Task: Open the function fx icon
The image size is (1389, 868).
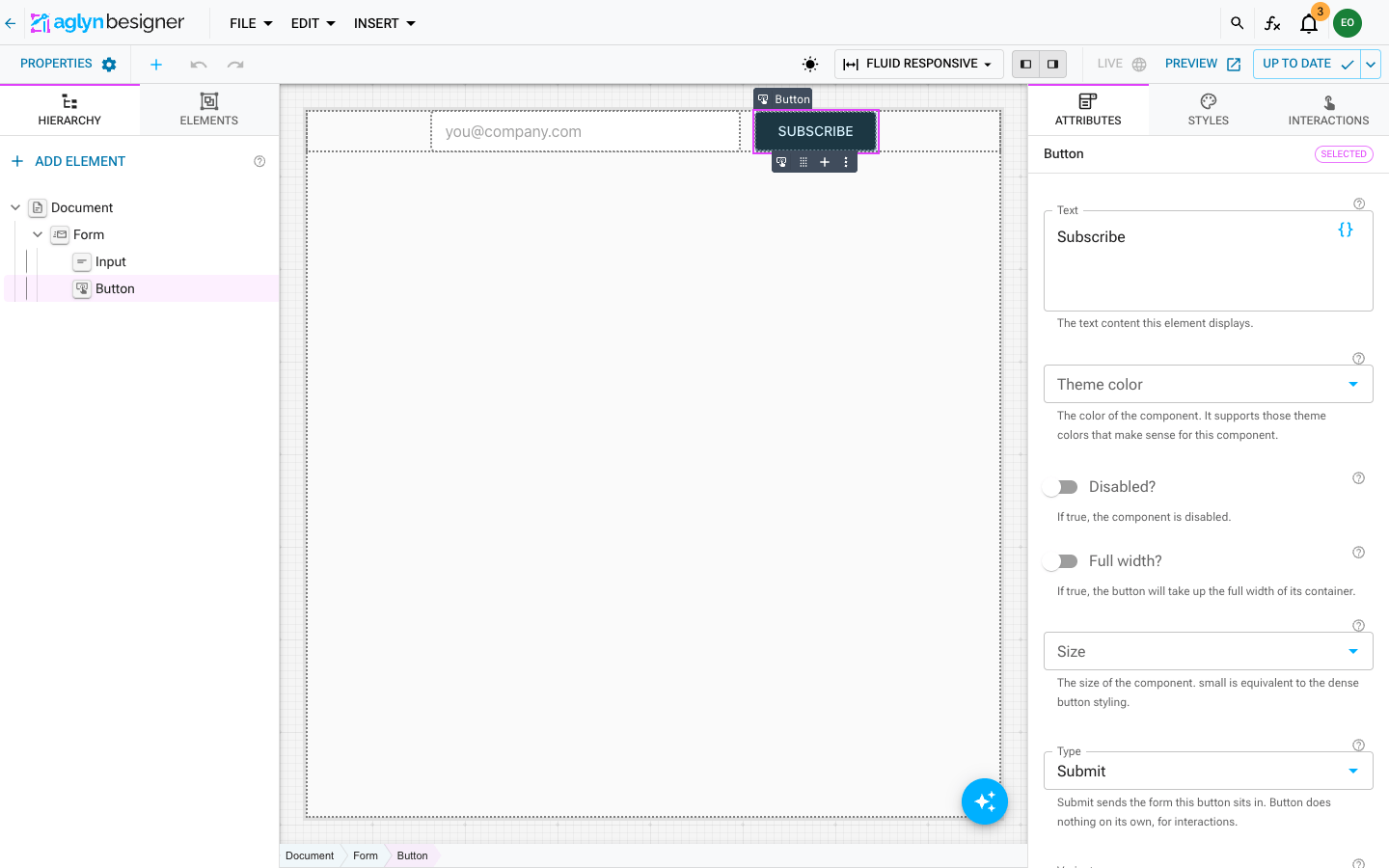Action: [1272, 23]
